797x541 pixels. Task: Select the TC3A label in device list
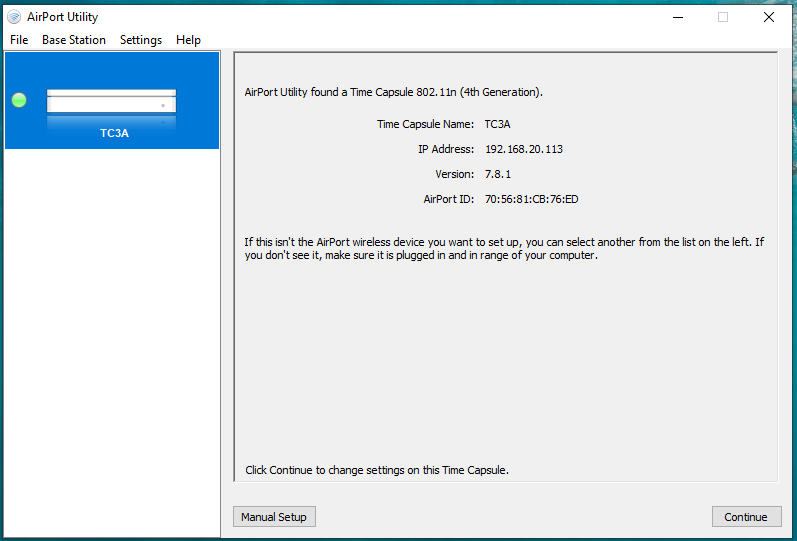coord(114,133)
